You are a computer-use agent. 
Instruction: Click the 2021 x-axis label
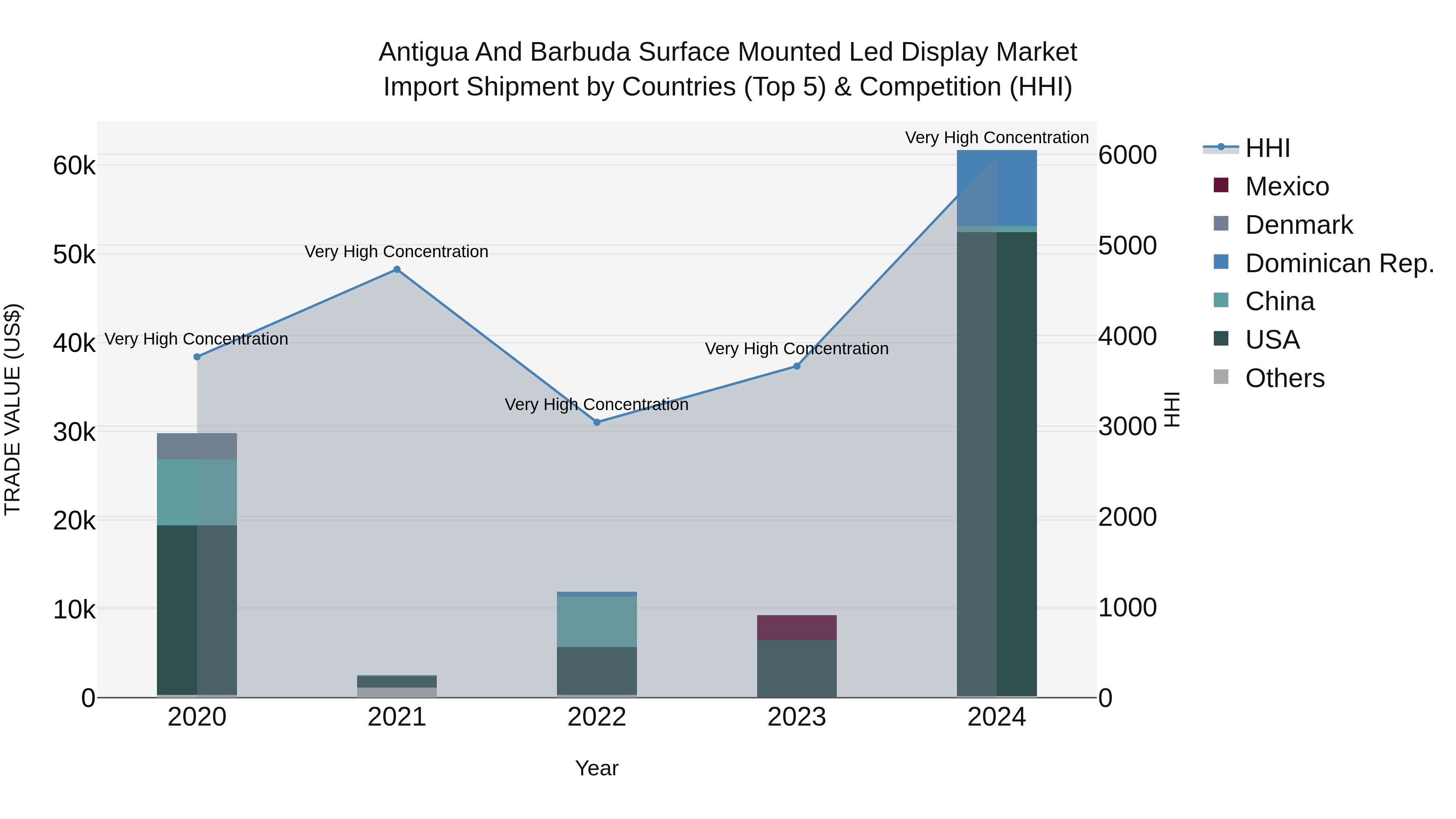pyautogui.click(x=397, y=717)
